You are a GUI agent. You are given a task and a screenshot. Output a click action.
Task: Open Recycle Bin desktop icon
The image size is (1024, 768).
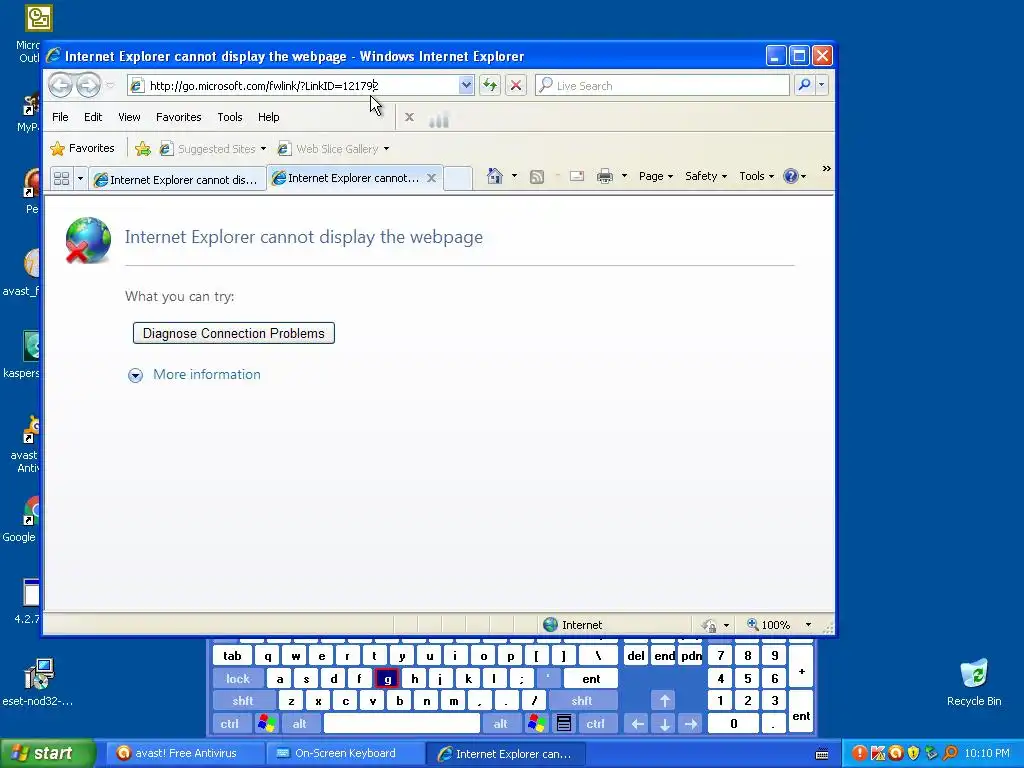coord(974,682)
